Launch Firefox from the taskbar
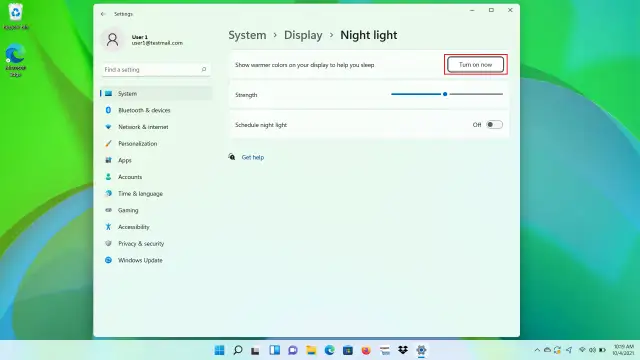 (x=366, y=350)
